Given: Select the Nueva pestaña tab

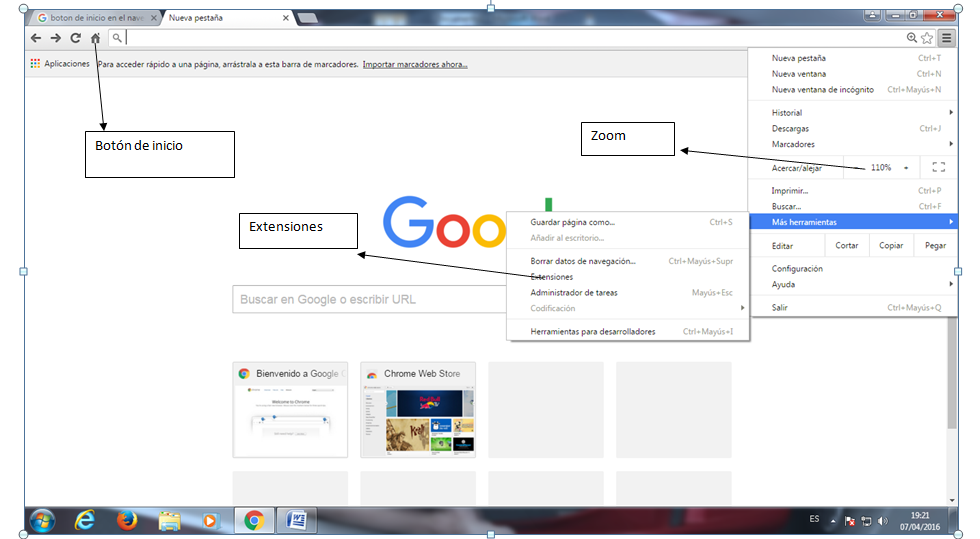Looking at the screenshot, I should coord(226,18).
